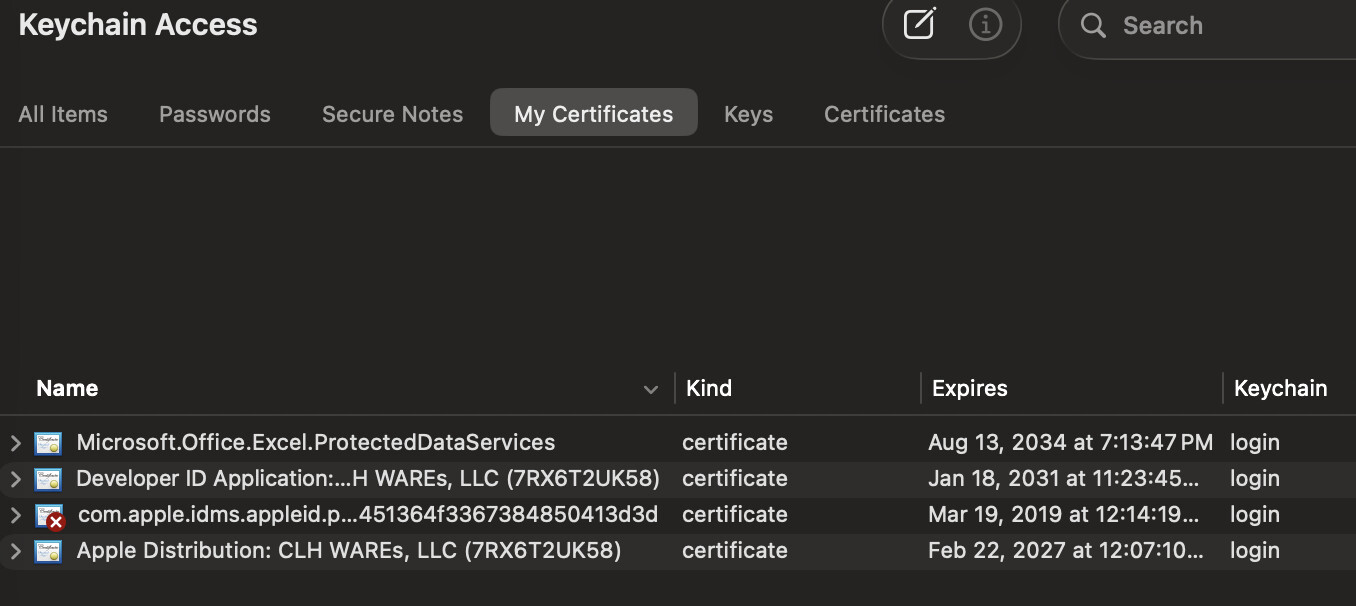Click the compose new item icon
This screenshot has height=606, width=1356.
[x=918, y=25]
